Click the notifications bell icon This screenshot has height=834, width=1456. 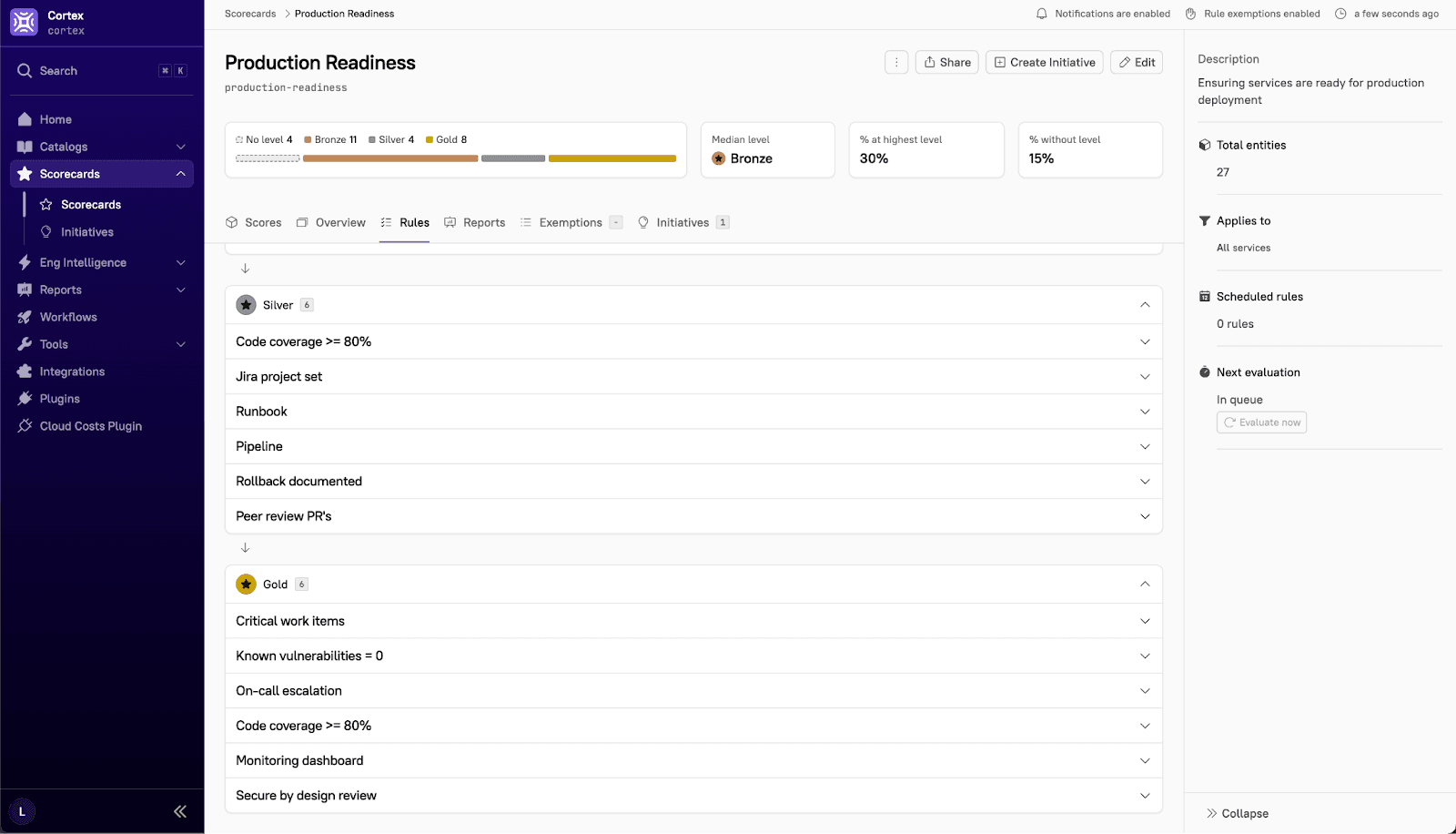click(1042, 14)
